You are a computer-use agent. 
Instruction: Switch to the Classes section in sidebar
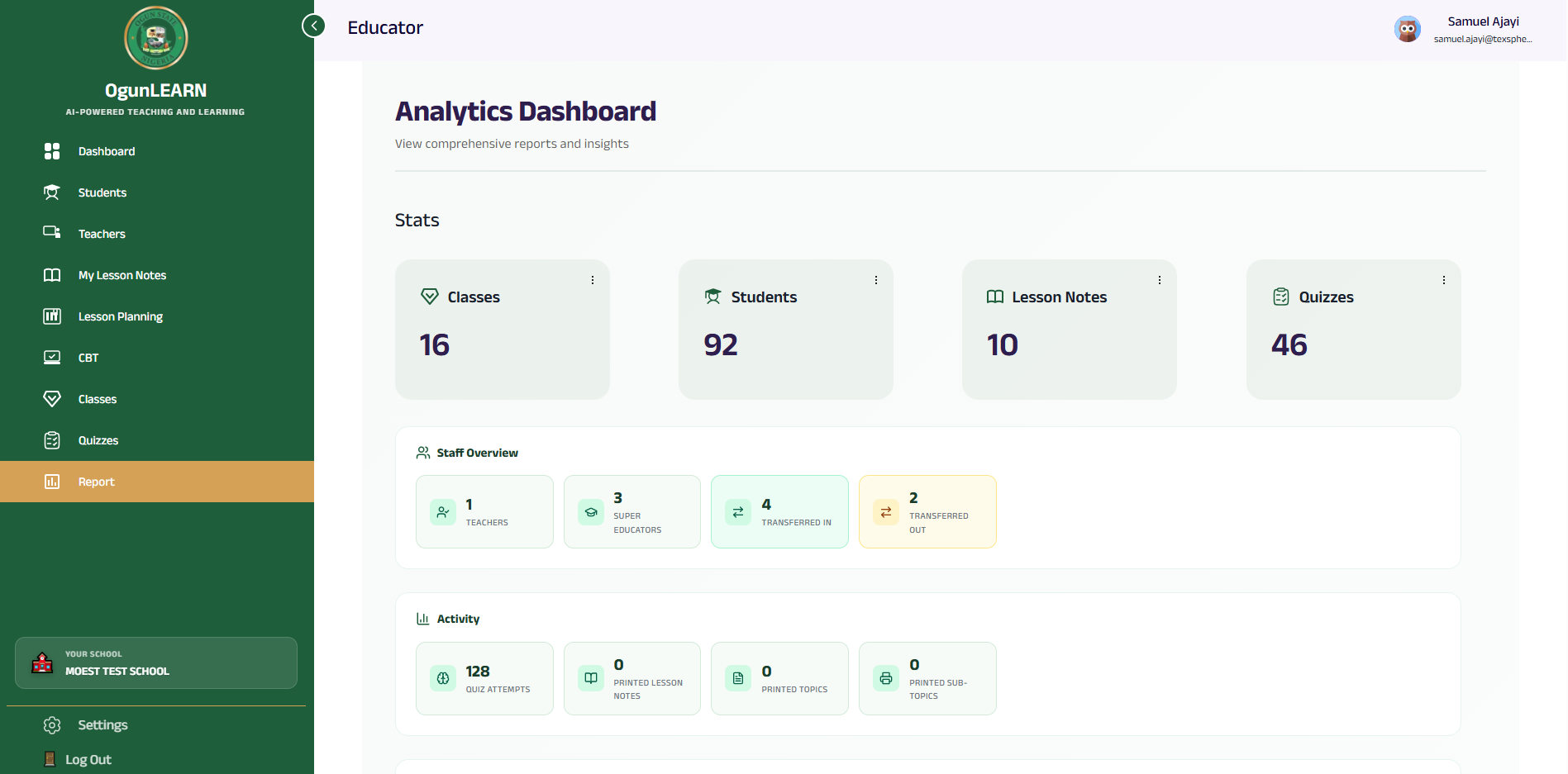(x=52, y=398)
